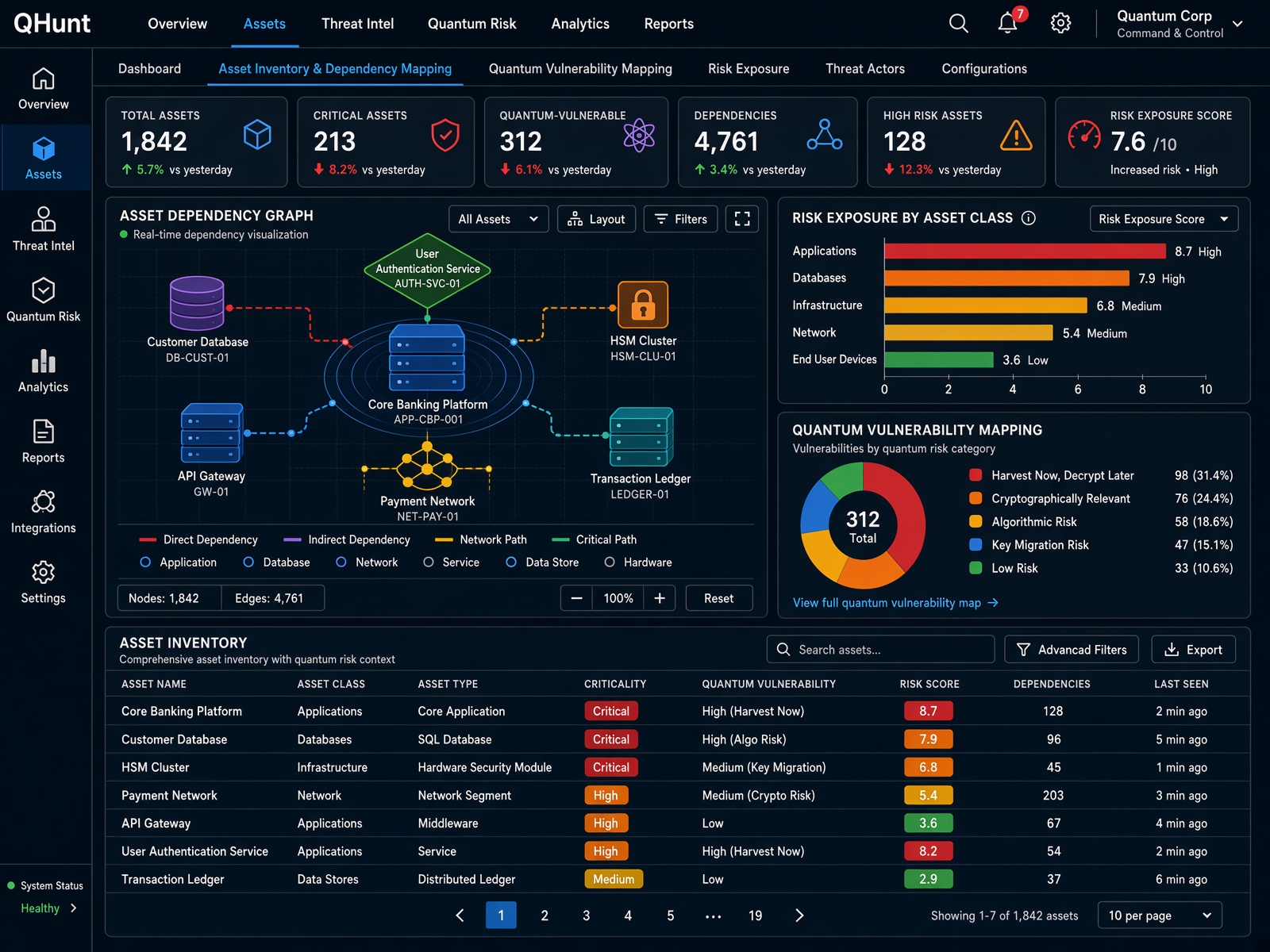
Task: Click the Advanced Filters button
Action: click(1072, 650)
